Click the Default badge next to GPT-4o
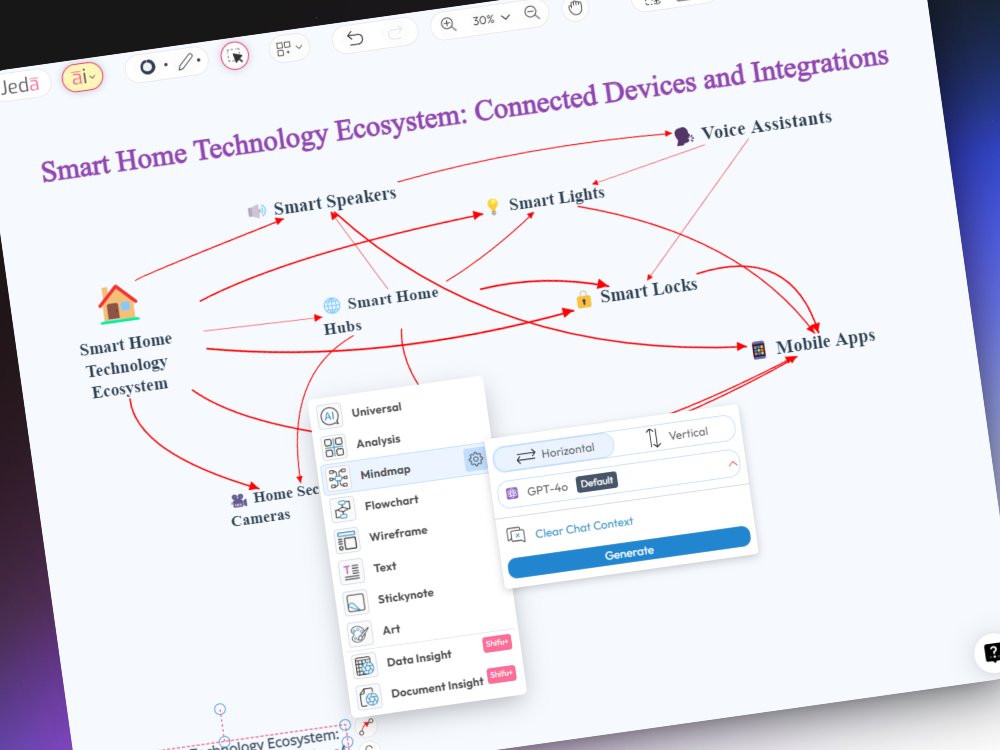Screen dimensions: 1000x750 click(x=596, y=483)
